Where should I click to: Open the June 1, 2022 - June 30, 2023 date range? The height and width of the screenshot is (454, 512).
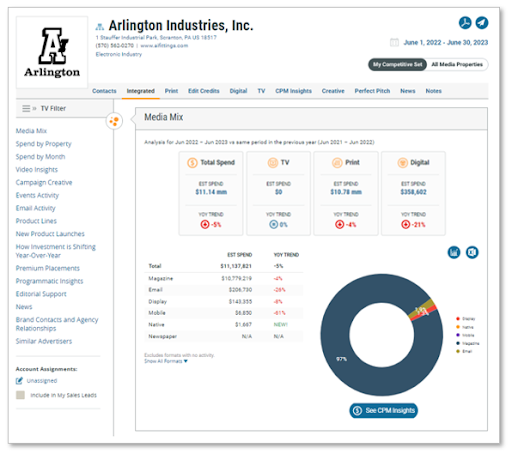(x=446, y=42)
